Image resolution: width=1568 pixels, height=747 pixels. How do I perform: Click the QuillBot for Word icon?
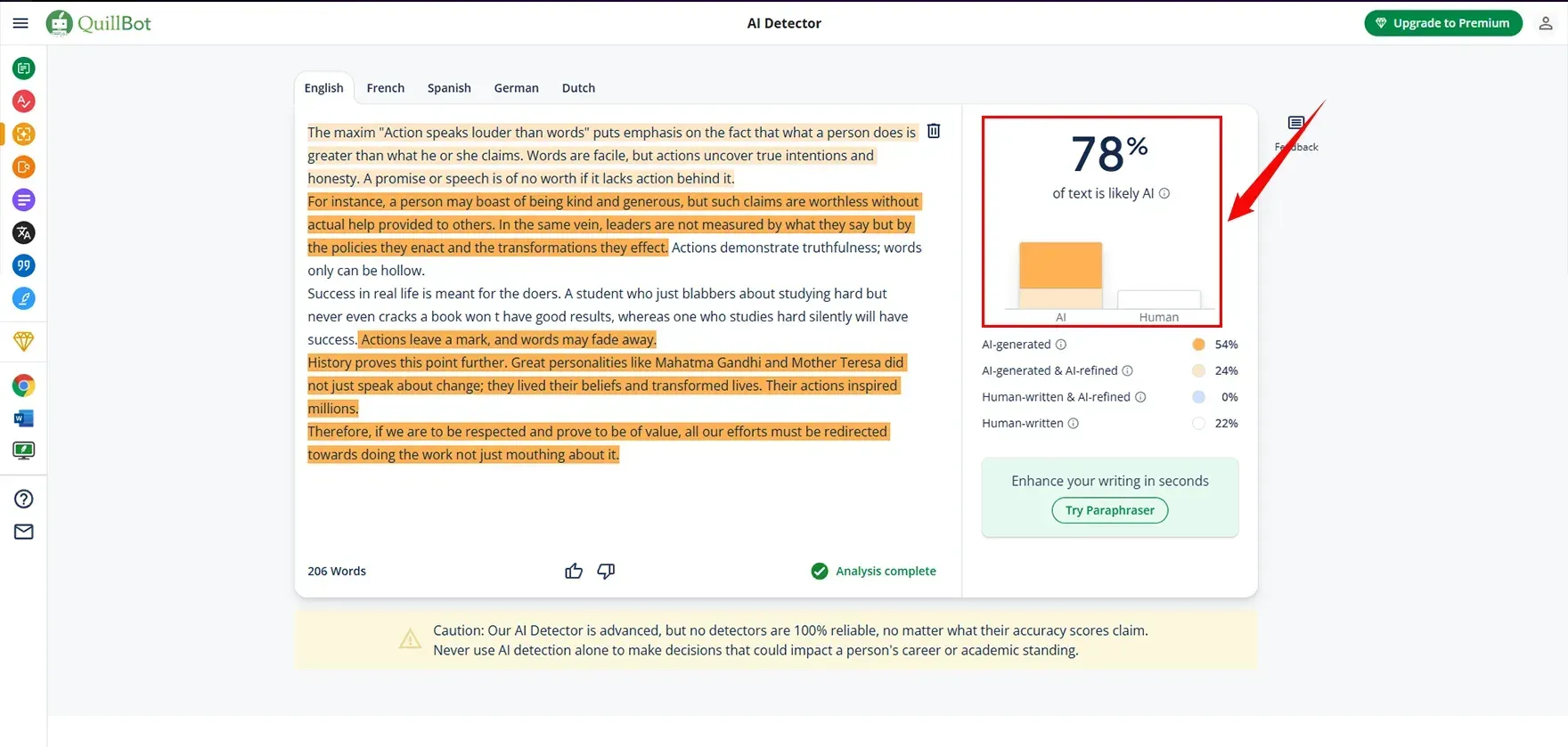point(24,418)
